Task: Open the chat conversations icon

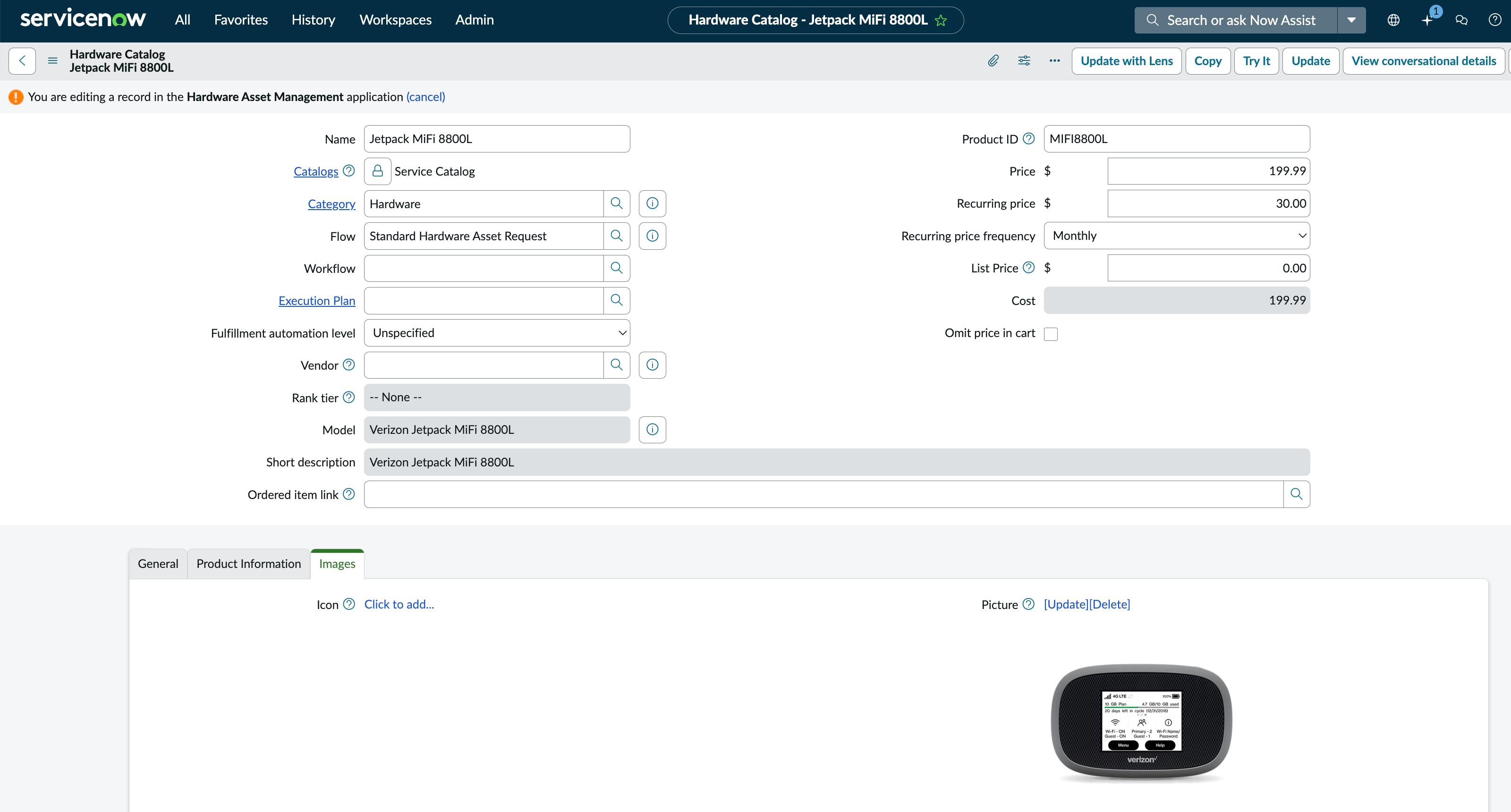Action: click(1462, 20)
